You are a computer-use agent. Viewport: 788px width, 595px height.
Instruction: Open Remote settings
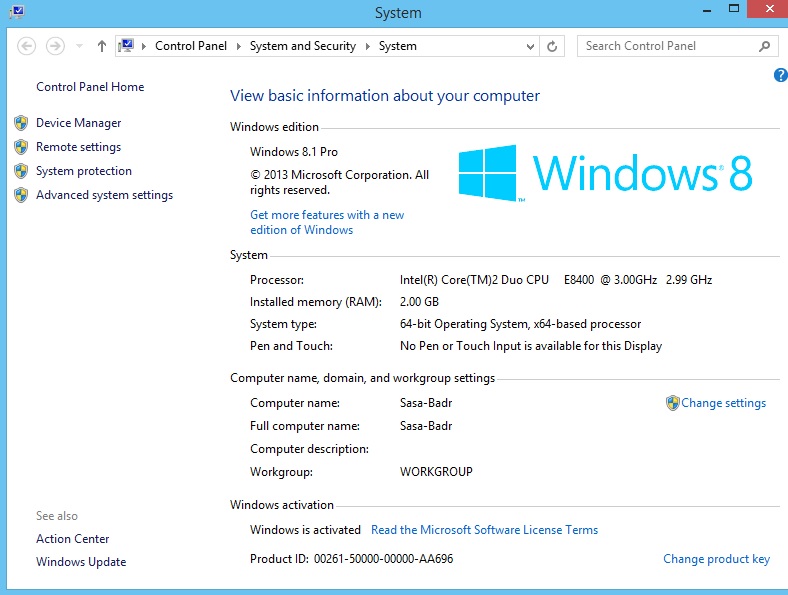pyautogui.click(x=78, y=147)
